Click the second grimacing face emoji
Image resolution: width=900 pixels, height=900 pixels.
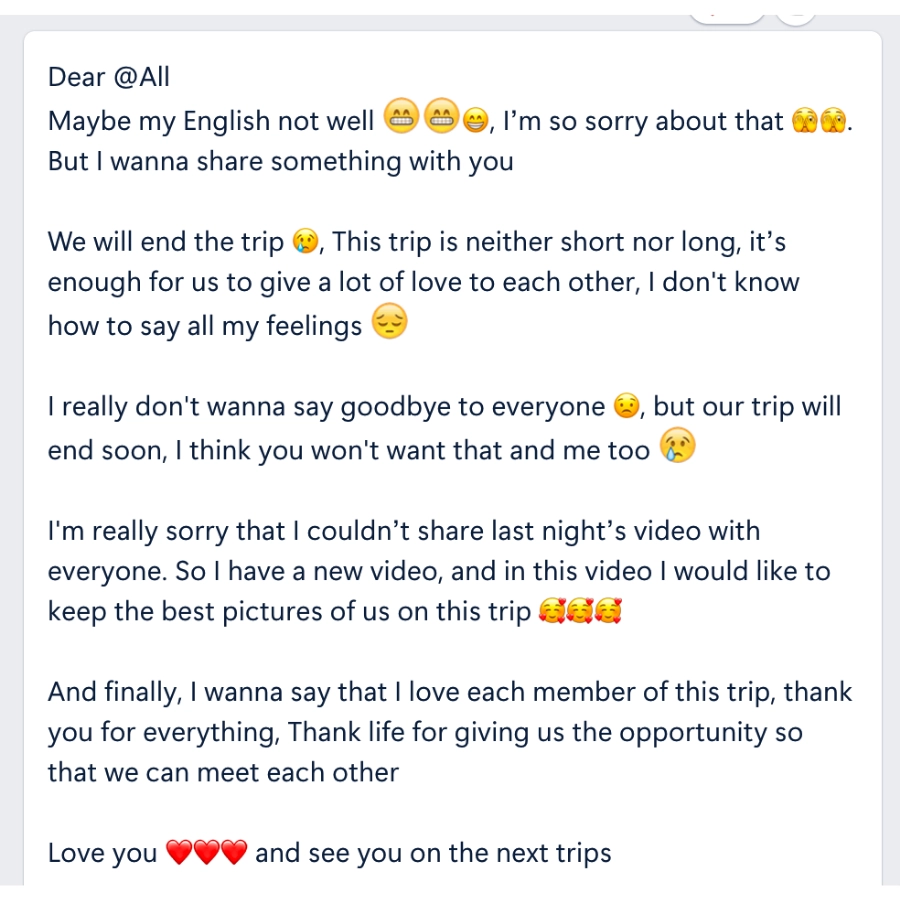441,115
